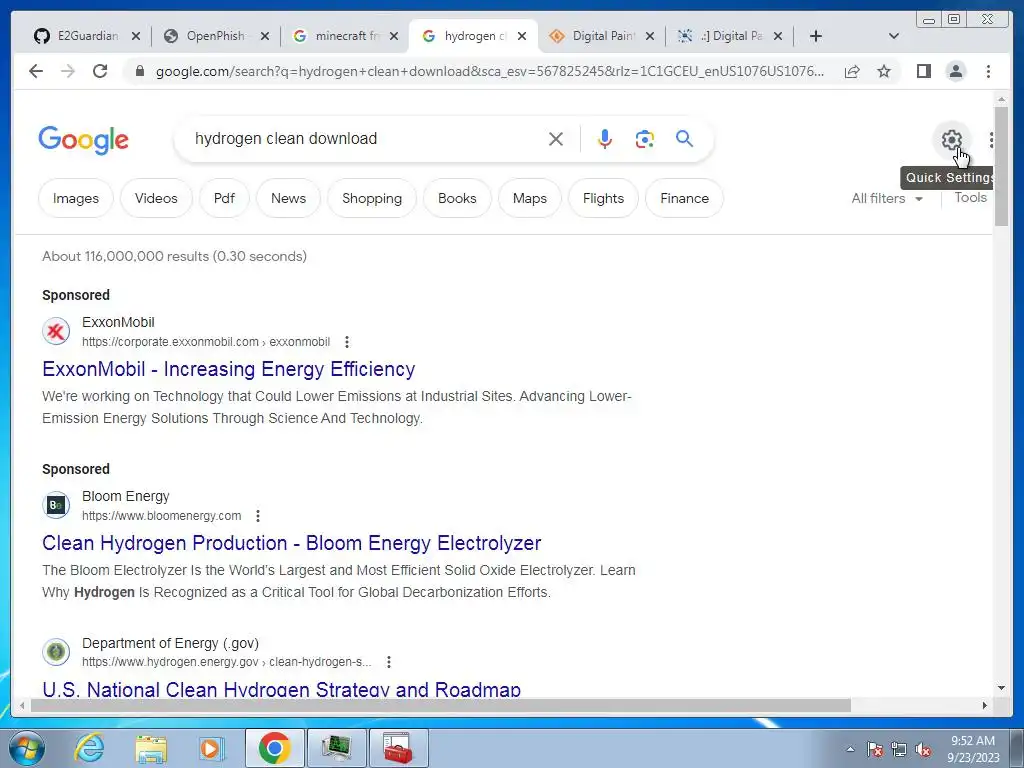The height and width of the screenshot is (768, 1024).
Task: Open options dots beside Department of Energy result
Action: 389,662
